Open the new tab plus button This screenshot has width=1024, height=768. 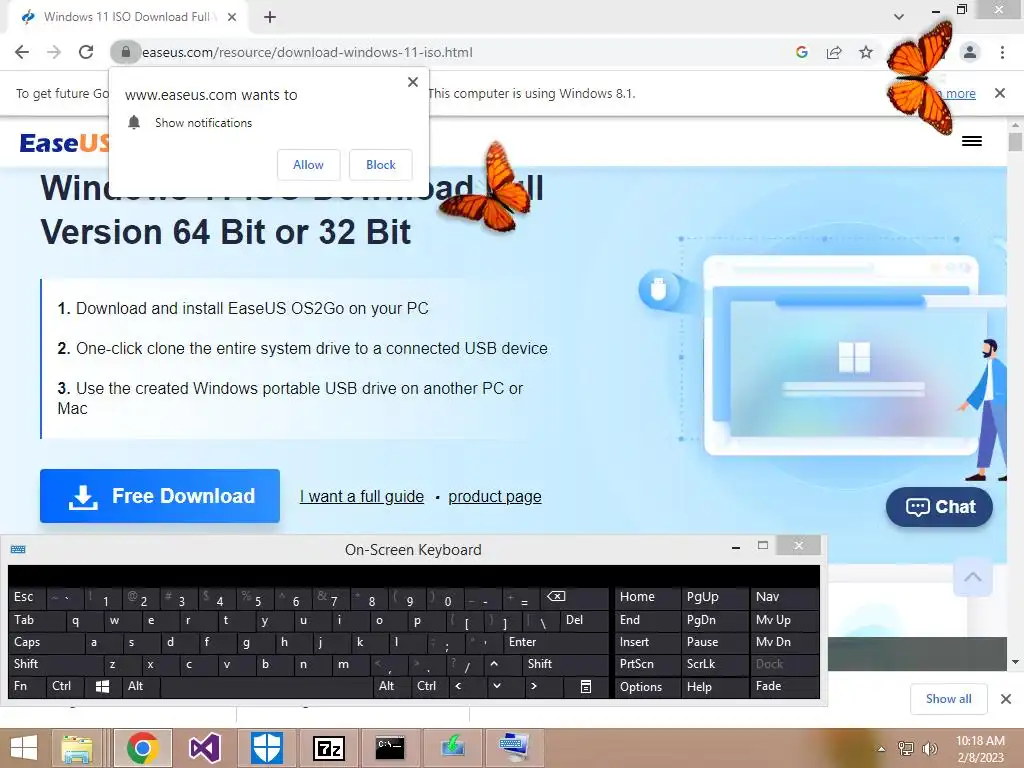(270, 17)
